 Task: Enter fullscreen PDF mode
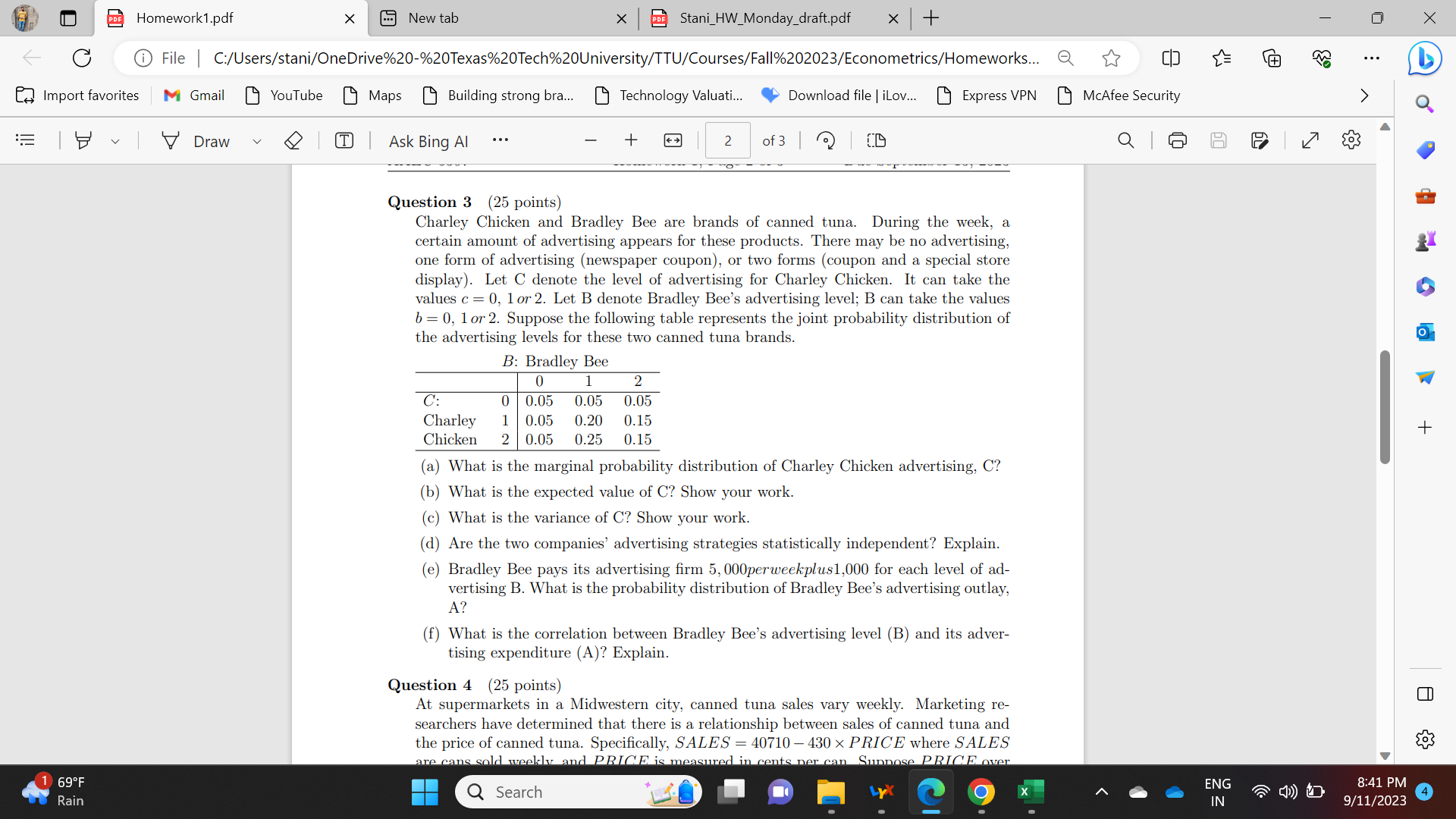pos(1310,140)
